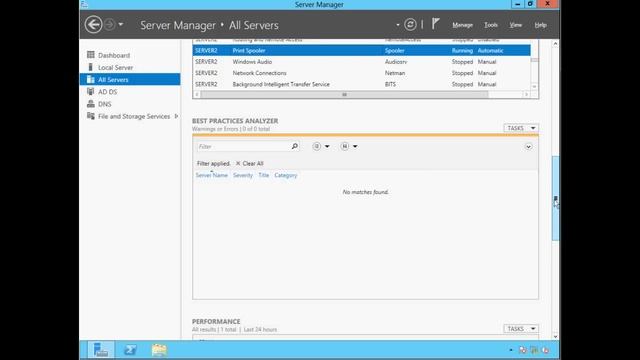Click the File and Storage Services icon

[x=91, y=116]
